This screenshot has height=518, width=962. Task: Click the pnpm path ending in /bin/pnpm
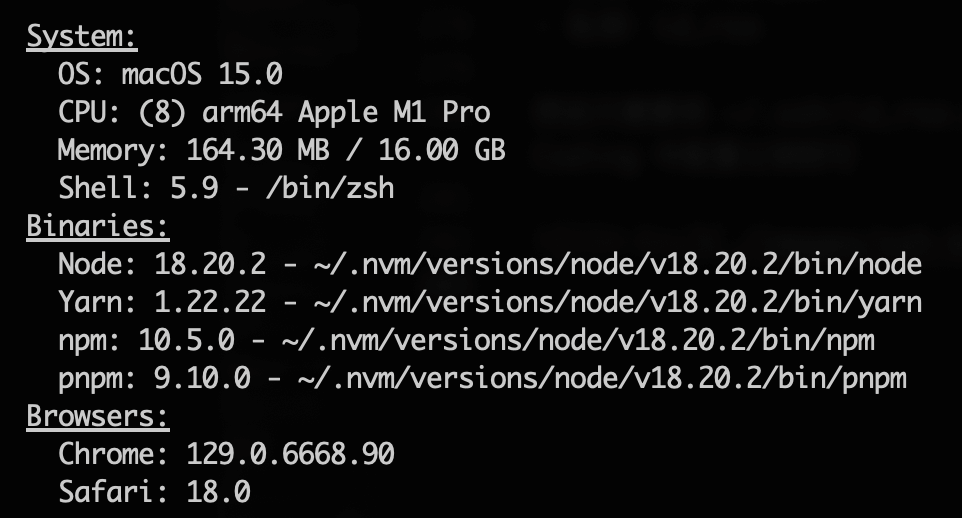pyautogui.click(x=602, y=379)
